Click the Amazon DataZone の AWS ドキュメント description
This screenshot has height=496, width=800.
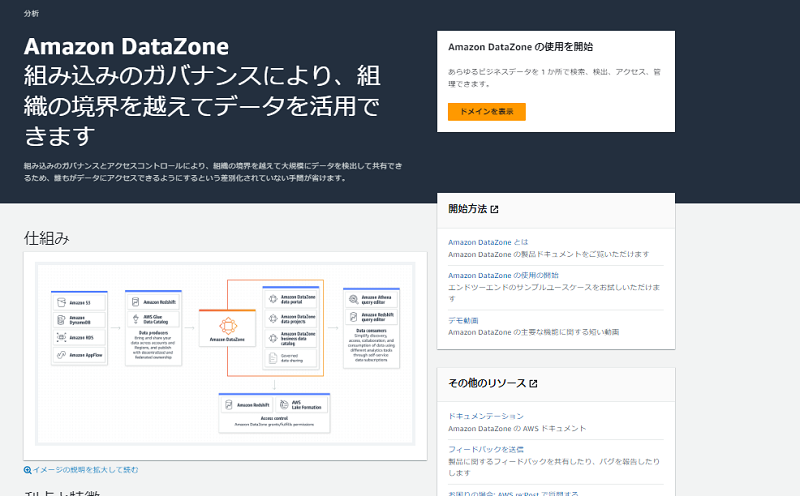coord(517,429)
